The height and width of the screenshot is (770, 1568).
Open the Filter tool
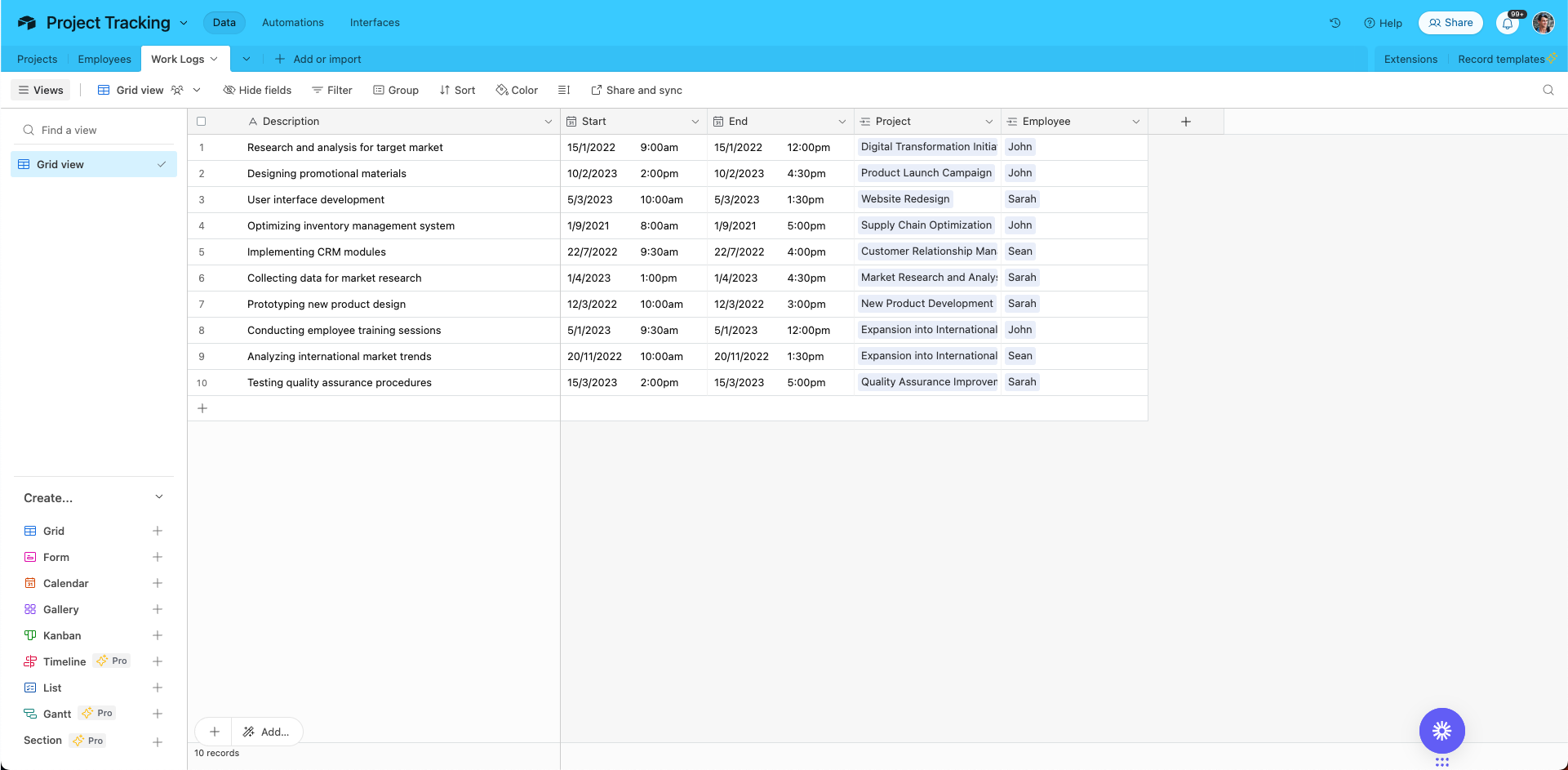(331, 90)
